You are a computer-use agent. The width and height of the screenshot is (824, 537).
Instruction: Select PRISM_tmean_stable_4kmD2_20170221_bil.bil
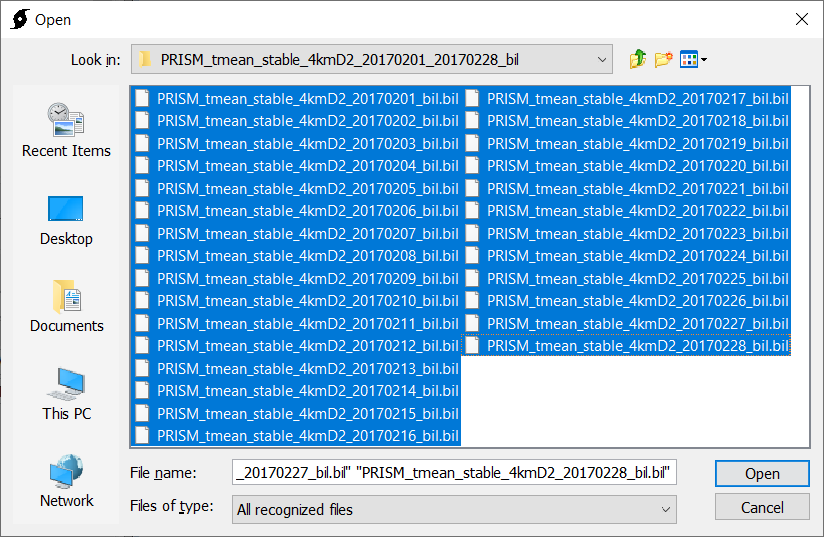[x=626, y=189]
